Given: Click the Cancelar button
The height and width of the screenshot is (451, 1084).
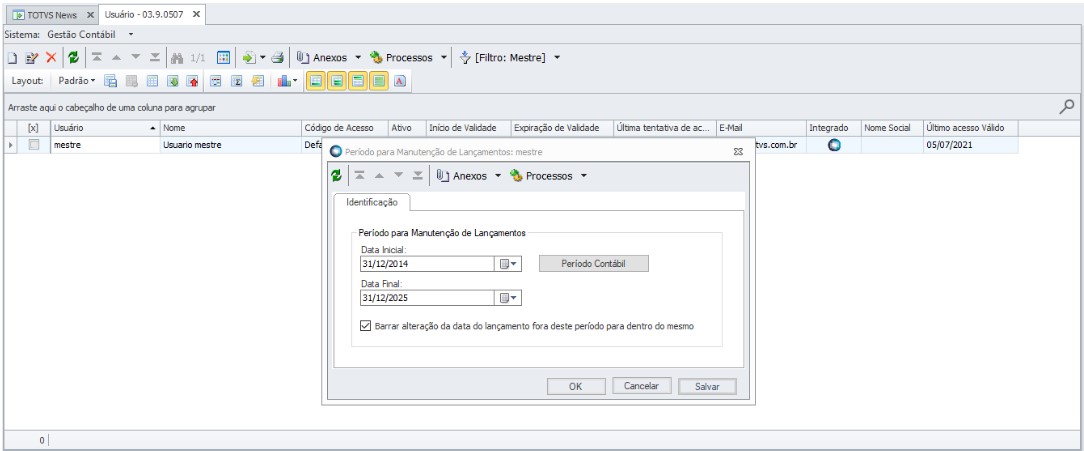Looking at the screenshot, I should [x=642, y=386].
